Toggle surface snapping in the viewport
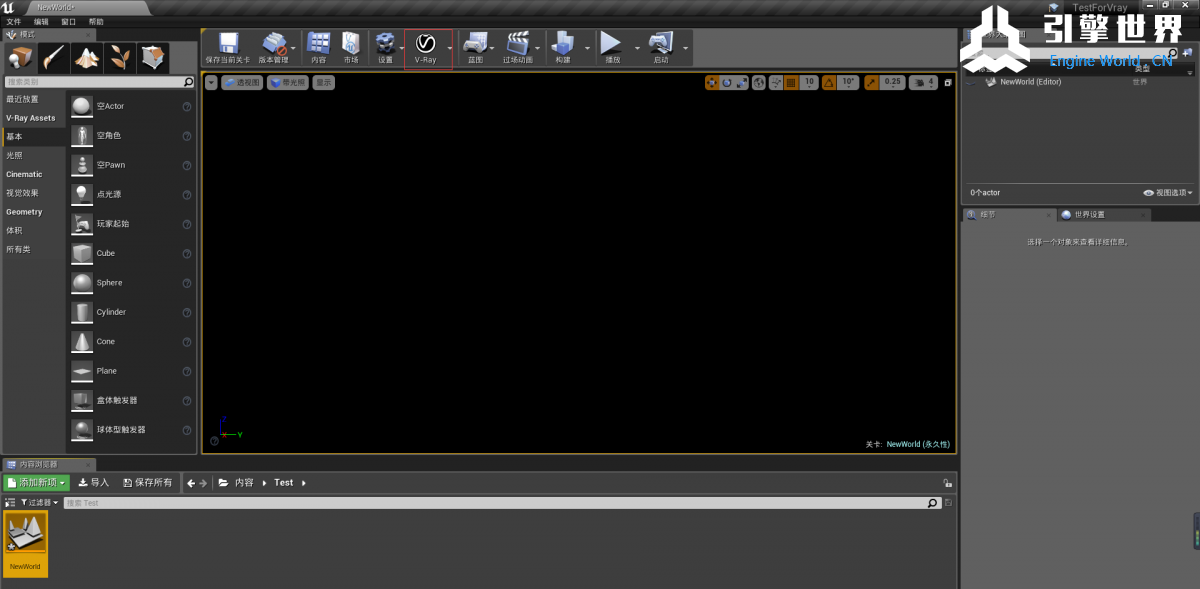Viewport: 1200px width, 589px height. (775, 82)
